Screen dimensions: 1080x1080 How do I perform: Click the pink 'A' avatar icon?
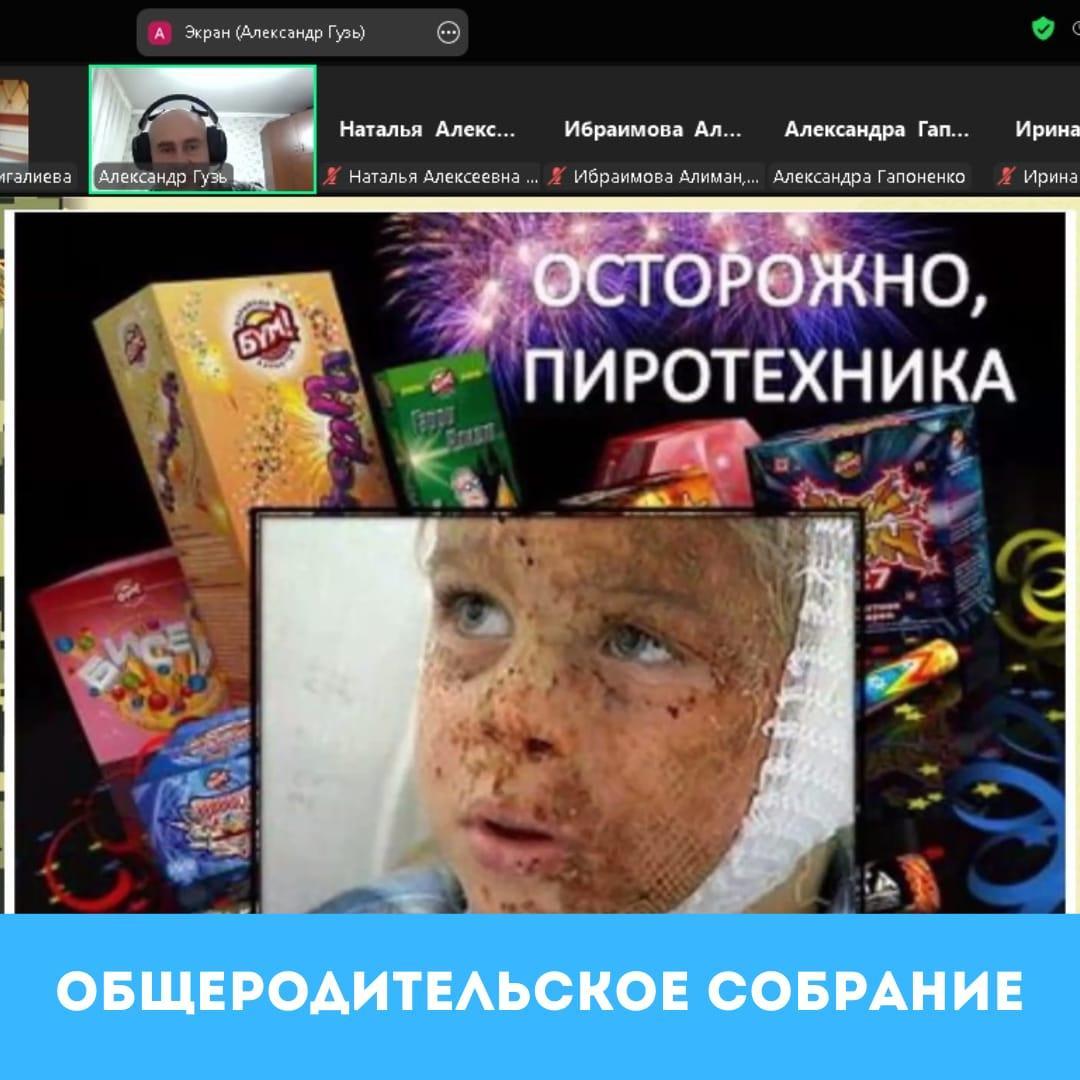(x=159, y=33)
